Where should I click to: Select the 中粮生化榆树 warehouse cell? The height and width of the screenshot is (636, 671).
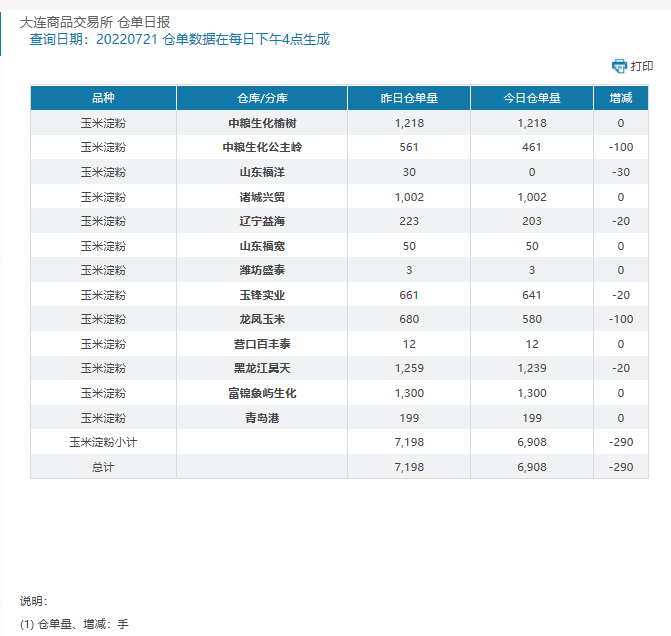click(x=262, y=123)
